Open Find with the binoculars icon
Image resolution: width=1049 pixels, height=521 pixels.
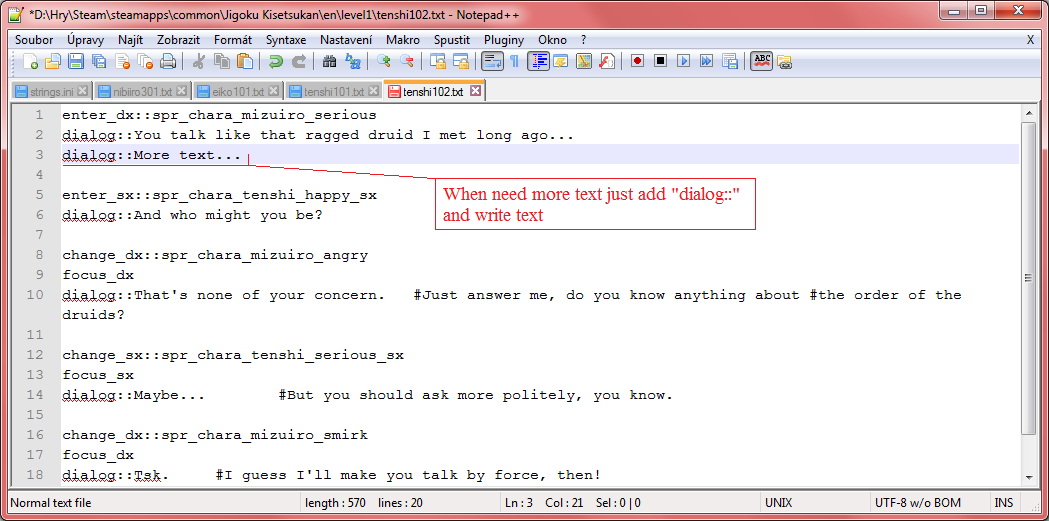click(329, 62)
